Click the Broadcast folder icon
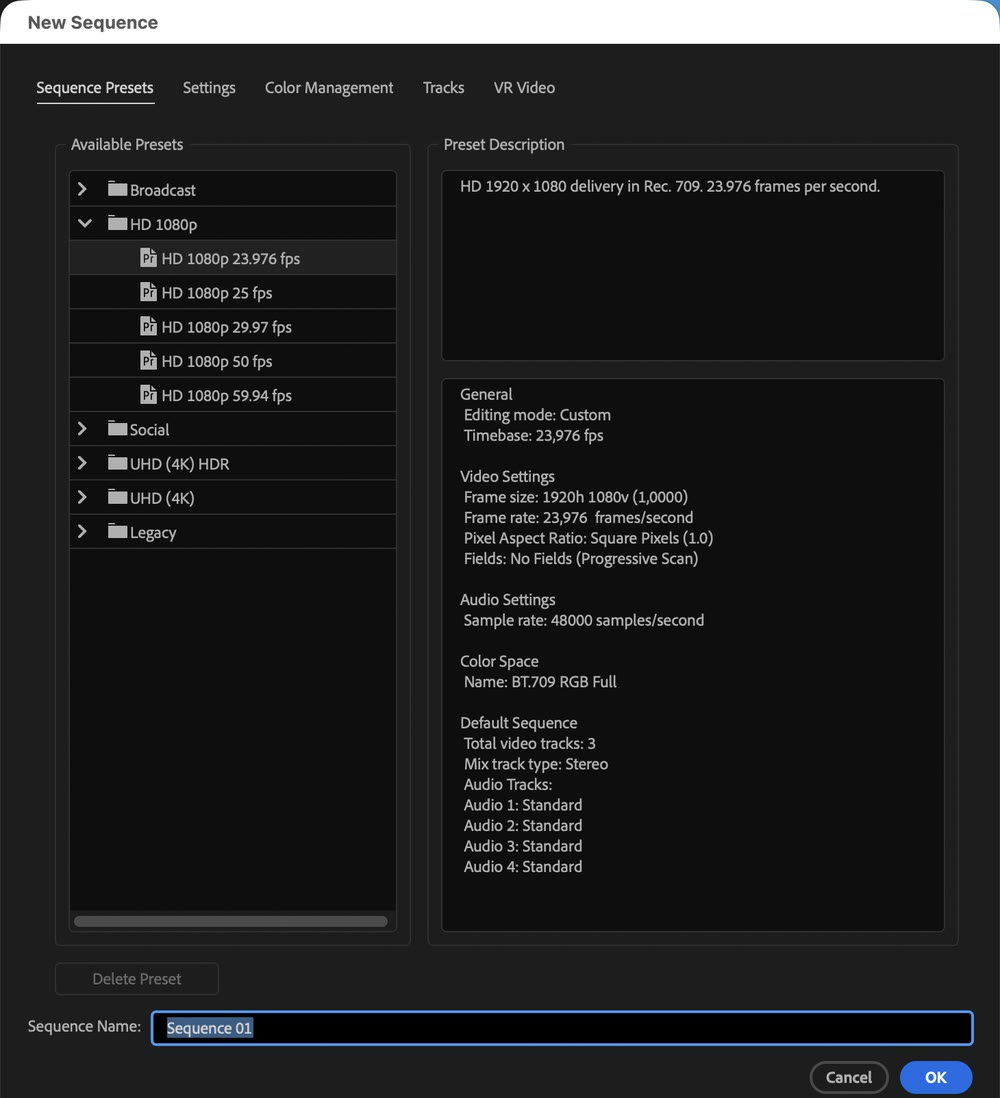Image resolution: width=1000 pixels, height=1098 pixels. (x=117, y=189)
